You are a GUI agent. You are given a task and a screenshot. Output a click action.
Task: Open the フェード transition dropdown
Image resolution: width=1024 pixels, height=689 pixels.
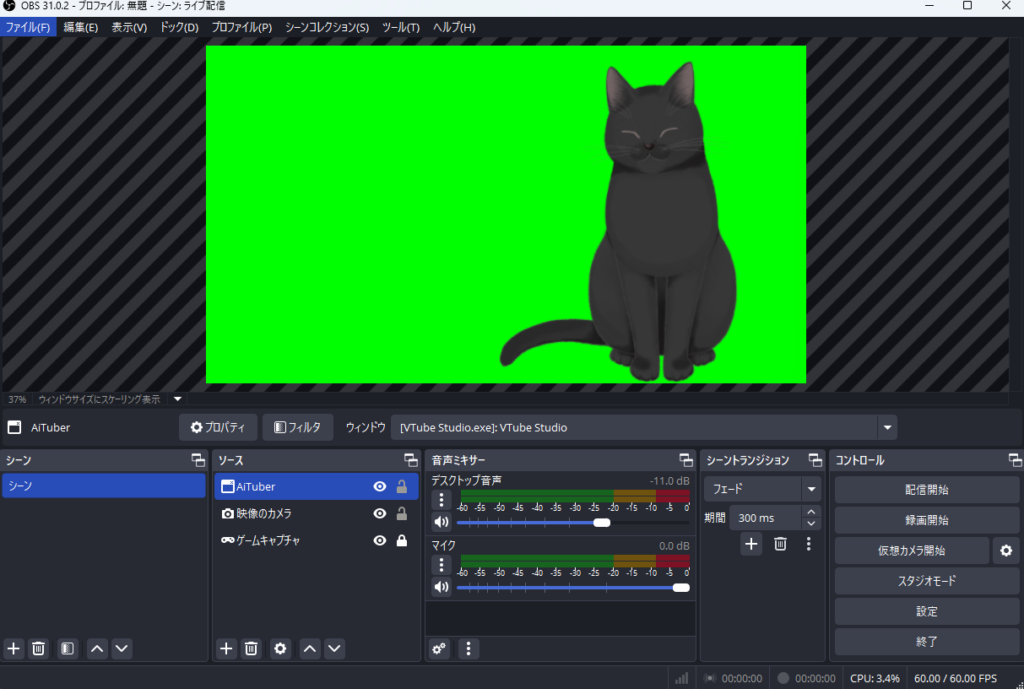(811, 490)
